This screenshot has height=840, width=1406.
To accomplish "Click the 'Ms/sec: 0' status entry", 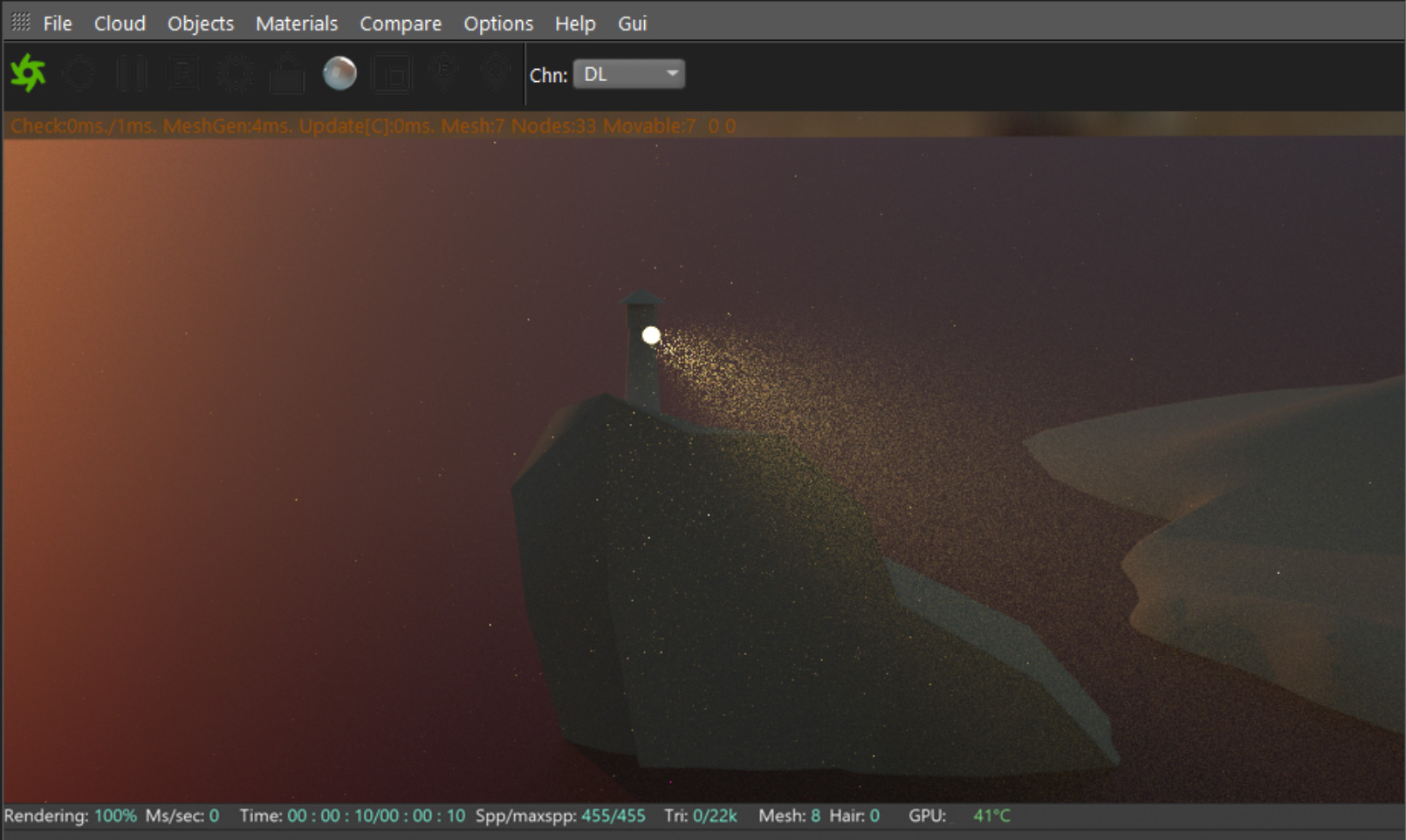I will pos(182,816).
